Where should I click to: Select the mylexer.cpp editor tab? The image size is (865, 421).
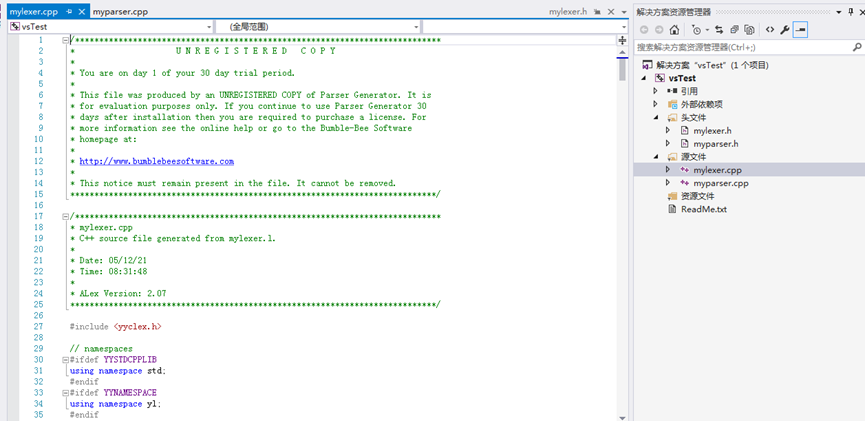[x=34, y=12]
